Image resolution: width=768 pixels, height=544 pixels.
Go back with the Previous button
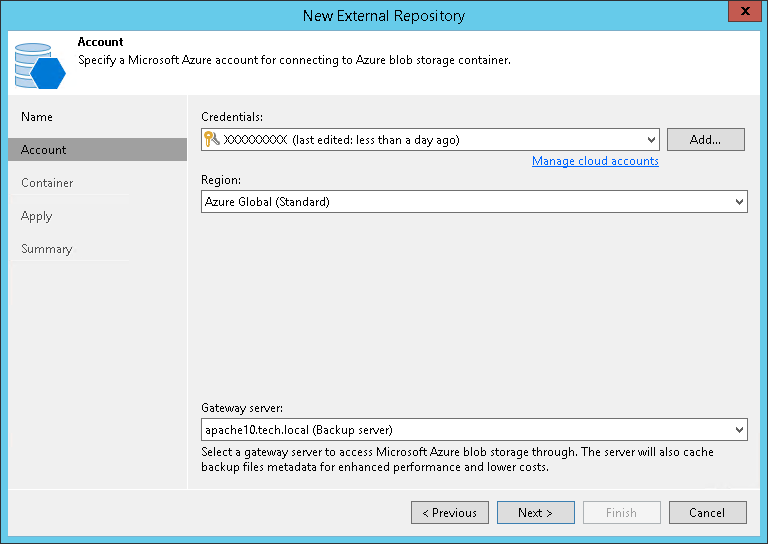tap(450, 513)
